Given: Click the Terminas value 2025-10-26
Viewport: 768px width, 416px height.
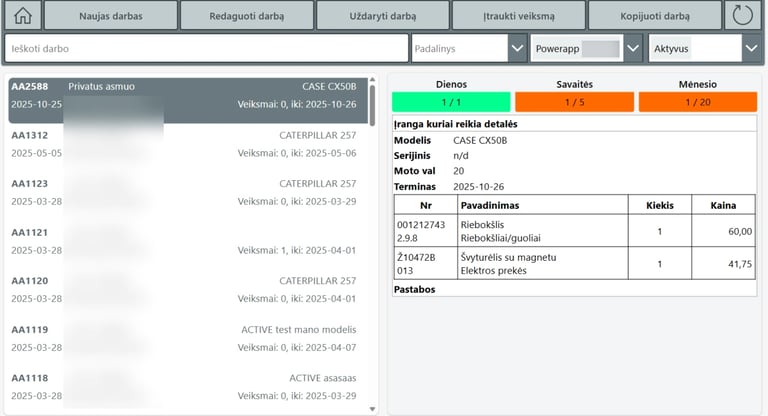Looking at the screenshot, I should (478, 187).
